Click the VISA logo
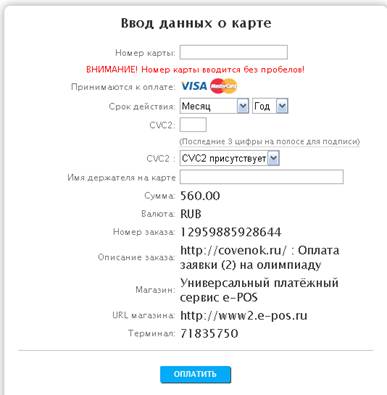387x395 pixels. 194,86
